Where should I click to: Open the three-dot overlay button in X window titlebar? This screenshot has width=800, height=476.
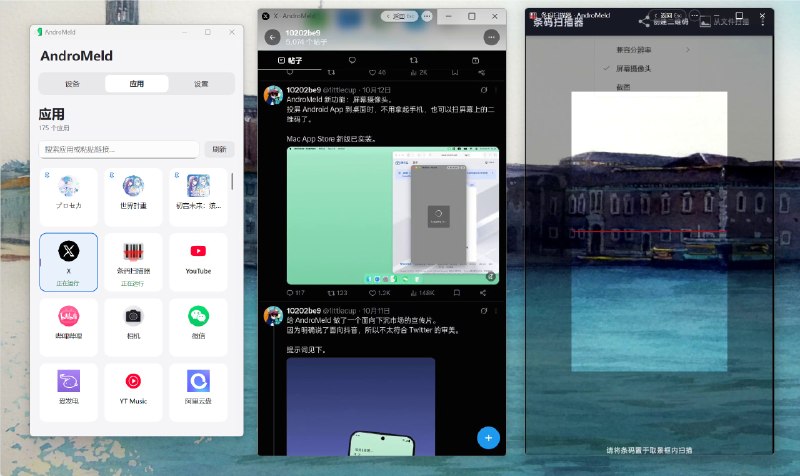tap(427, 16)
